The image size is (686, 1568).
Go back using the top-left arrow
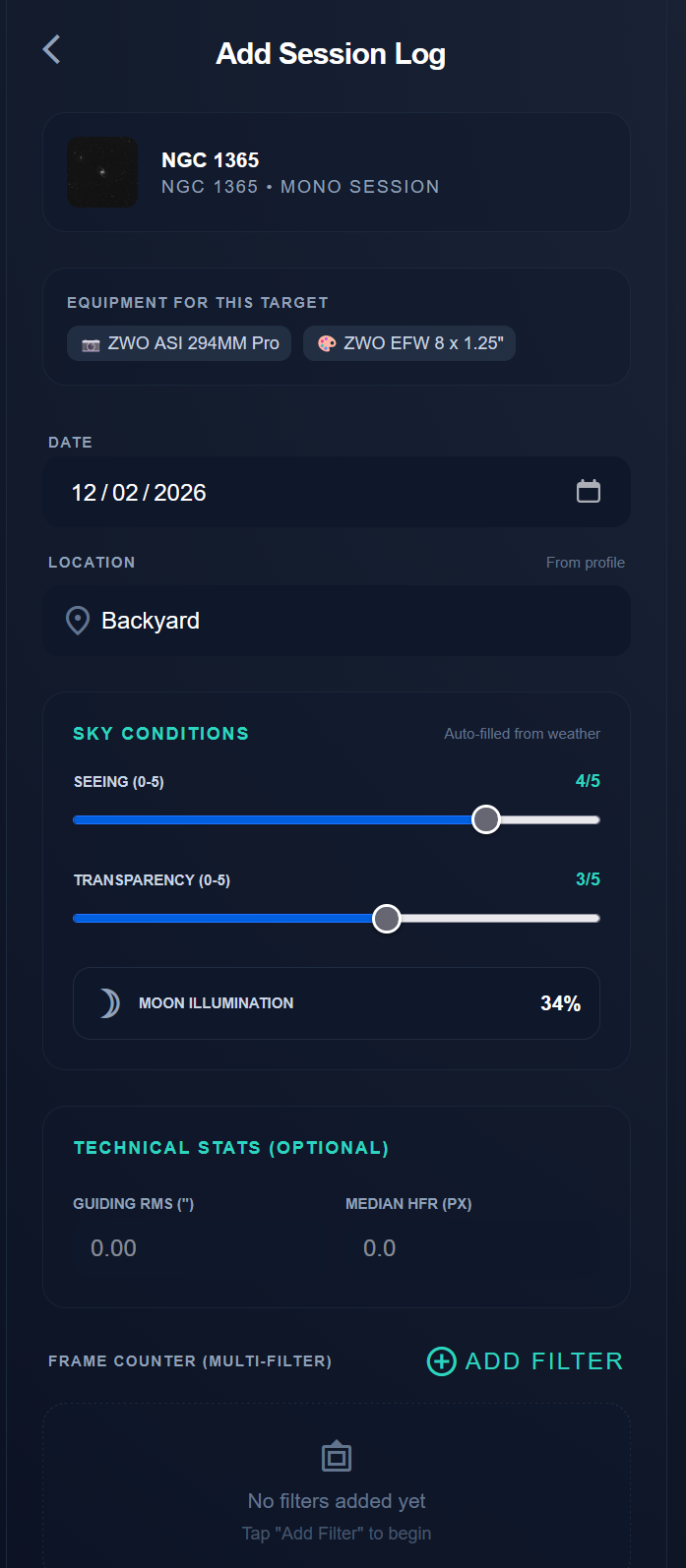pyautogui.click(x=52, y=49)
